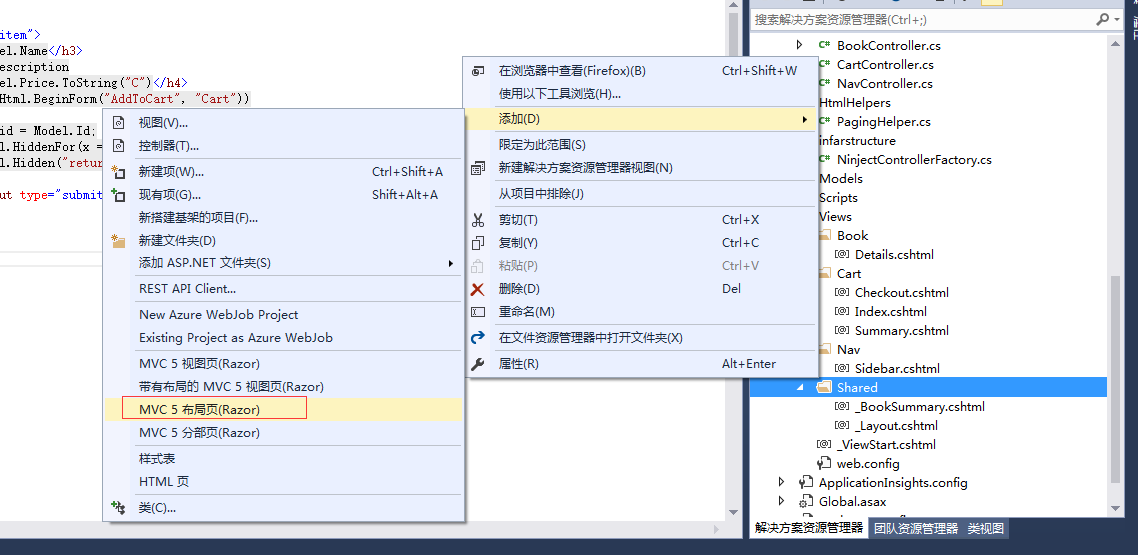Click the C# icon of CartController.cs

(x=824, y=64)
